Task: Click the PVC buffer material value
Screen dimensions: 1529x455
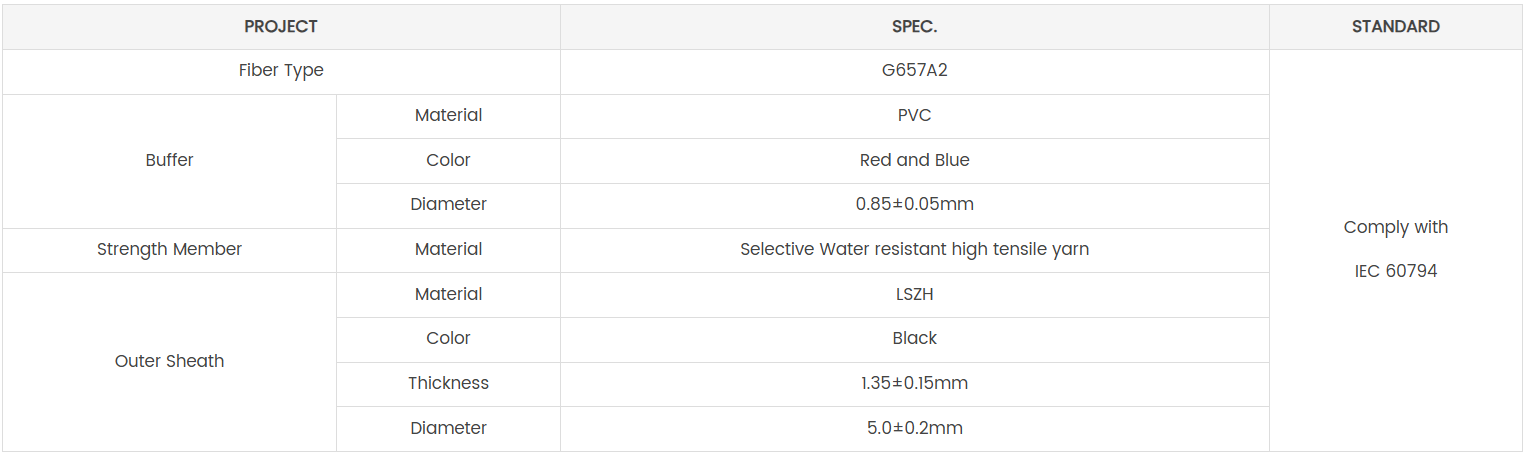Action: tap(914, 116)
